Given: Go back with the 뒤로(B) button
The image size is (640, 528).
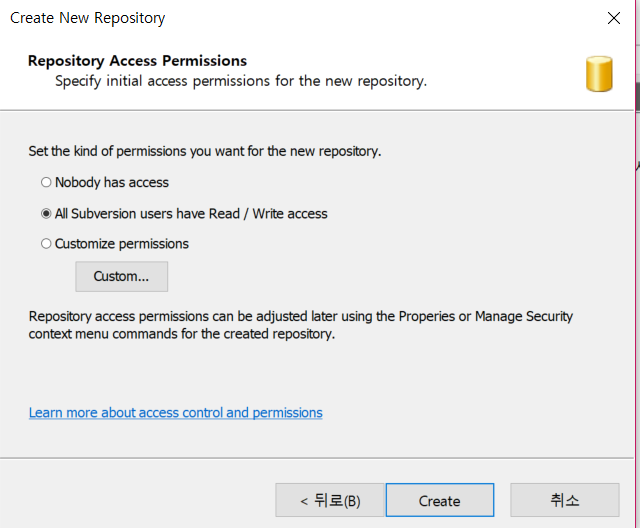Looking at the screenshot, I should 330,500.
